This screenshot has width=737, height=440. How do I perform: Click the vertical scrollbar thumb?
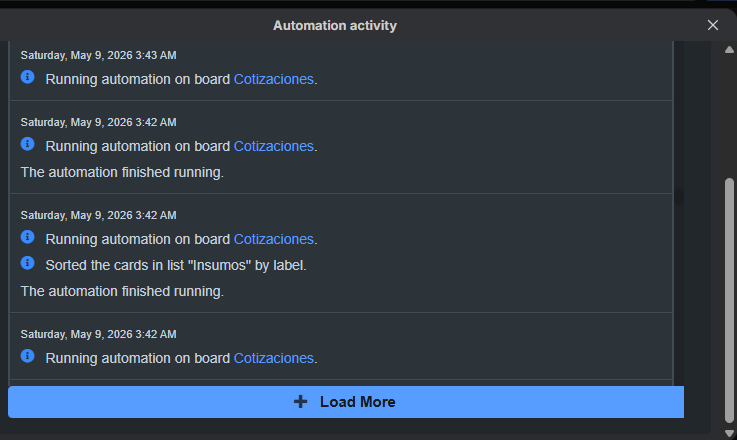tap(729, 301)
